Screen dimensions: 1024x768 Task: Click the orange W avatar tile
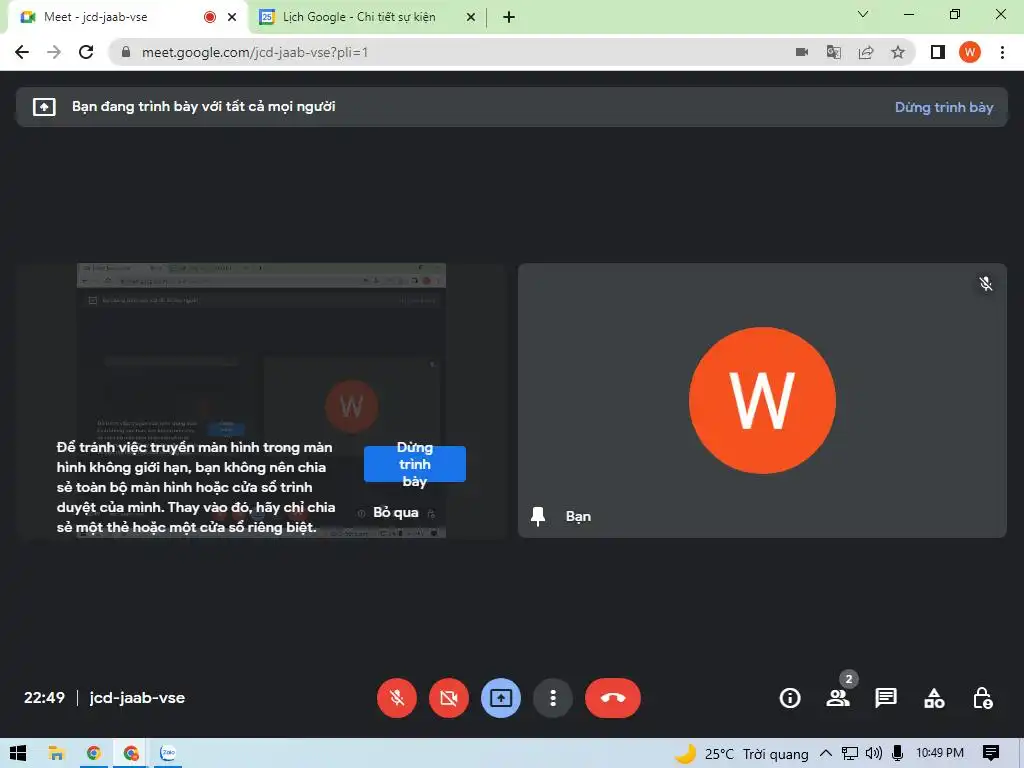coord(762,400)
